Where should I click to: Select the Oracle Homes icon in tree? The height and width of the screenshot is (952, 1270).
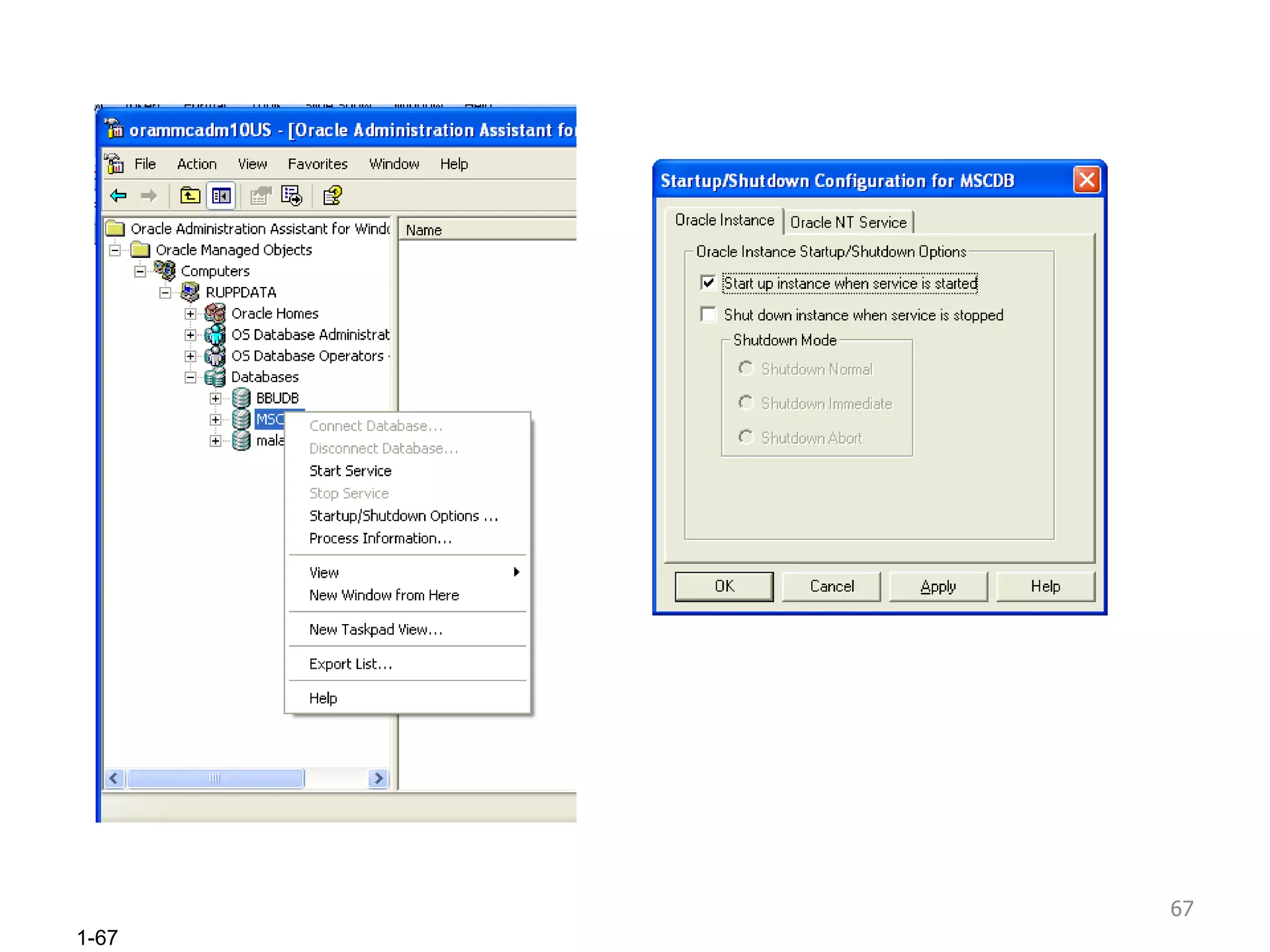pyautogui.click(x=215, y=314)
